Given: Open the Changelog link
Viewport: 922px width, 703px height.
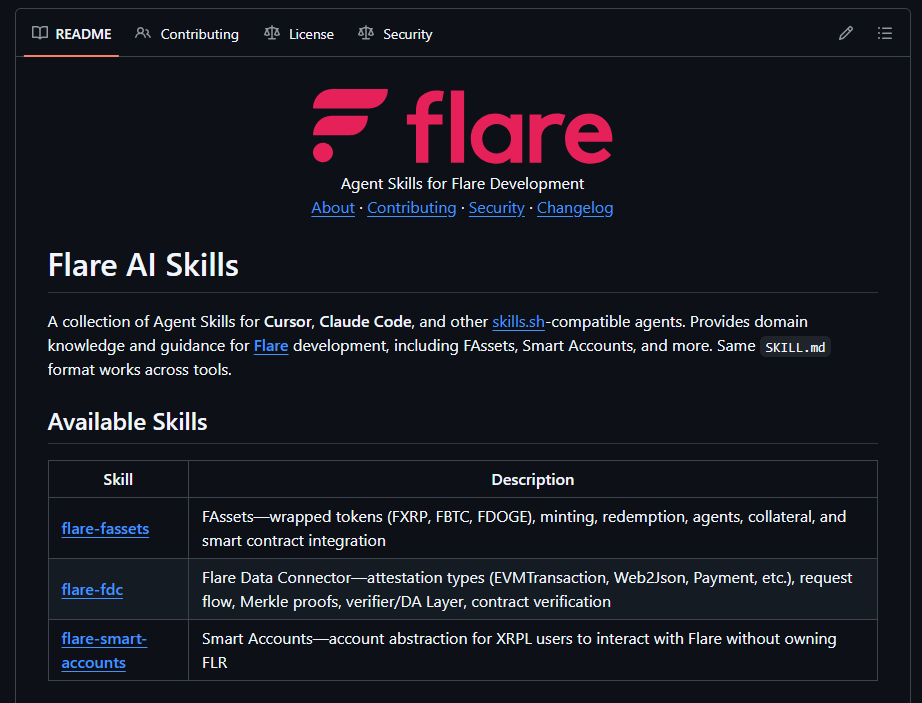Looking at the screenshot, I should pyautogui.click(x=575, y=207).
